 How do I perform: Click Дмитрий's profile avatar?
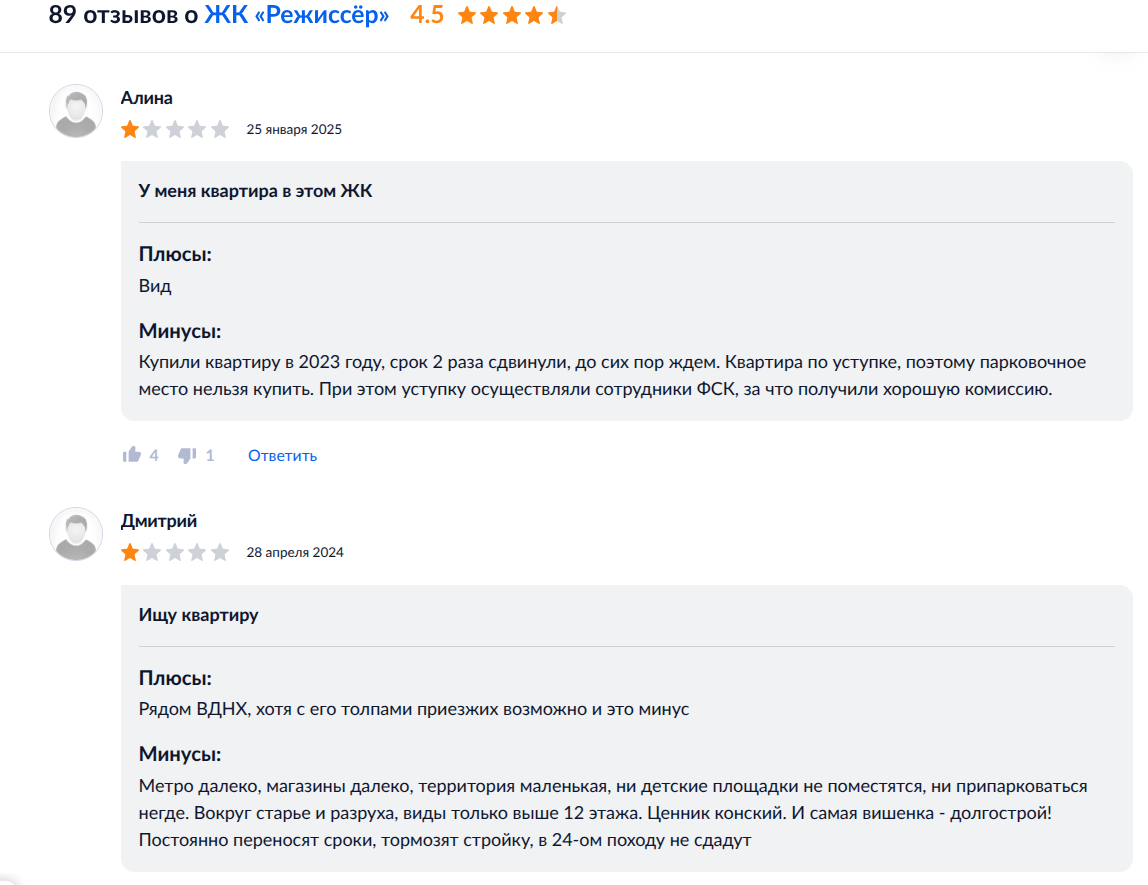76,534
